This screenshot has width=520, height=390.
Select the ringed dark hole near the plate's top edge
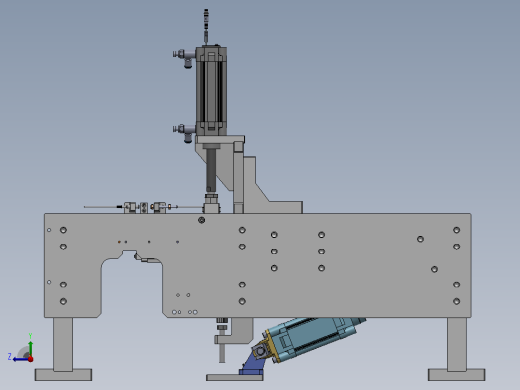201,220
